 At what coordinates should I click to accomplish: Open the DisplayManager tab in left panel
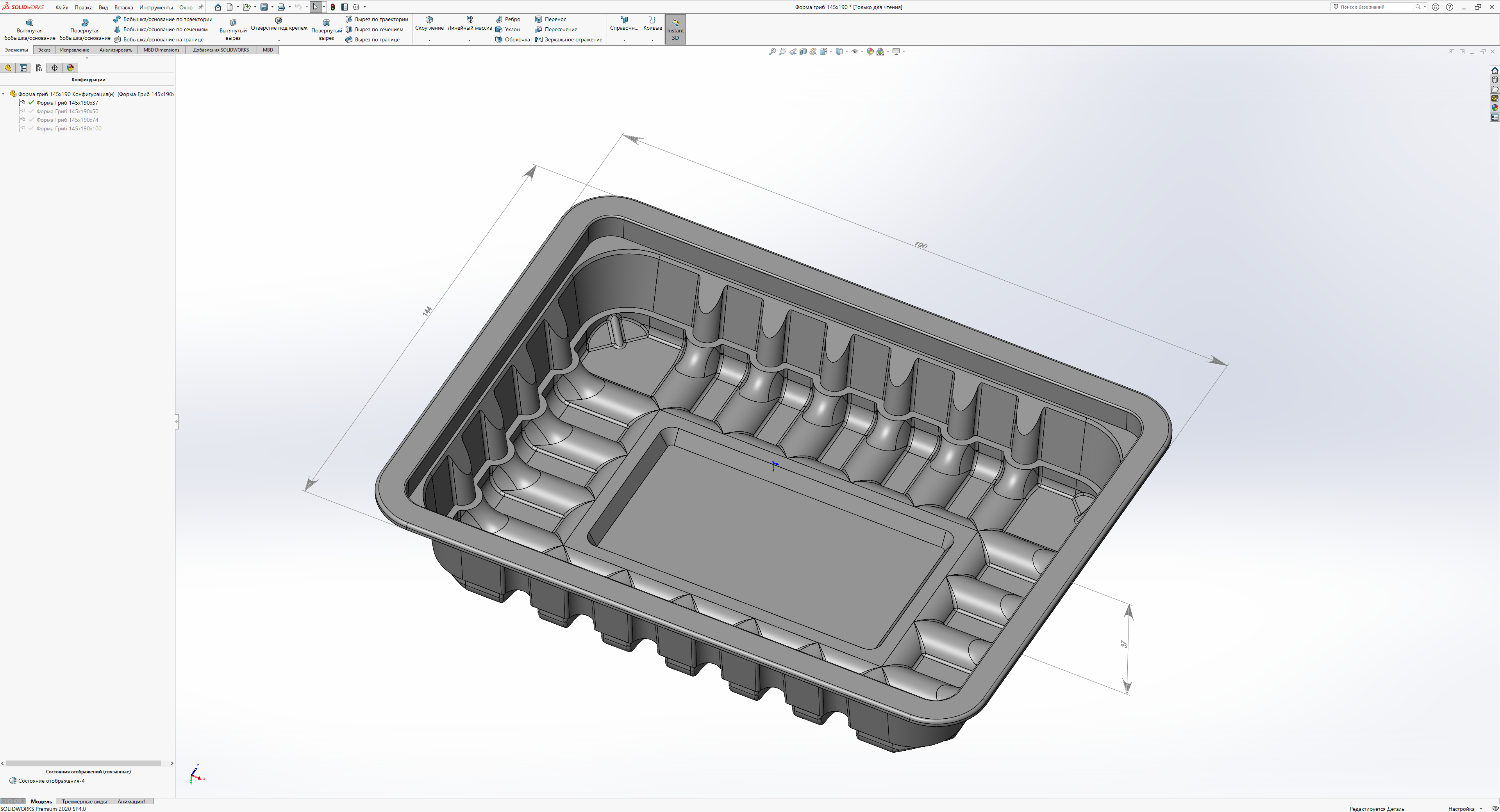pyautogui.click(x=70, y=68)
